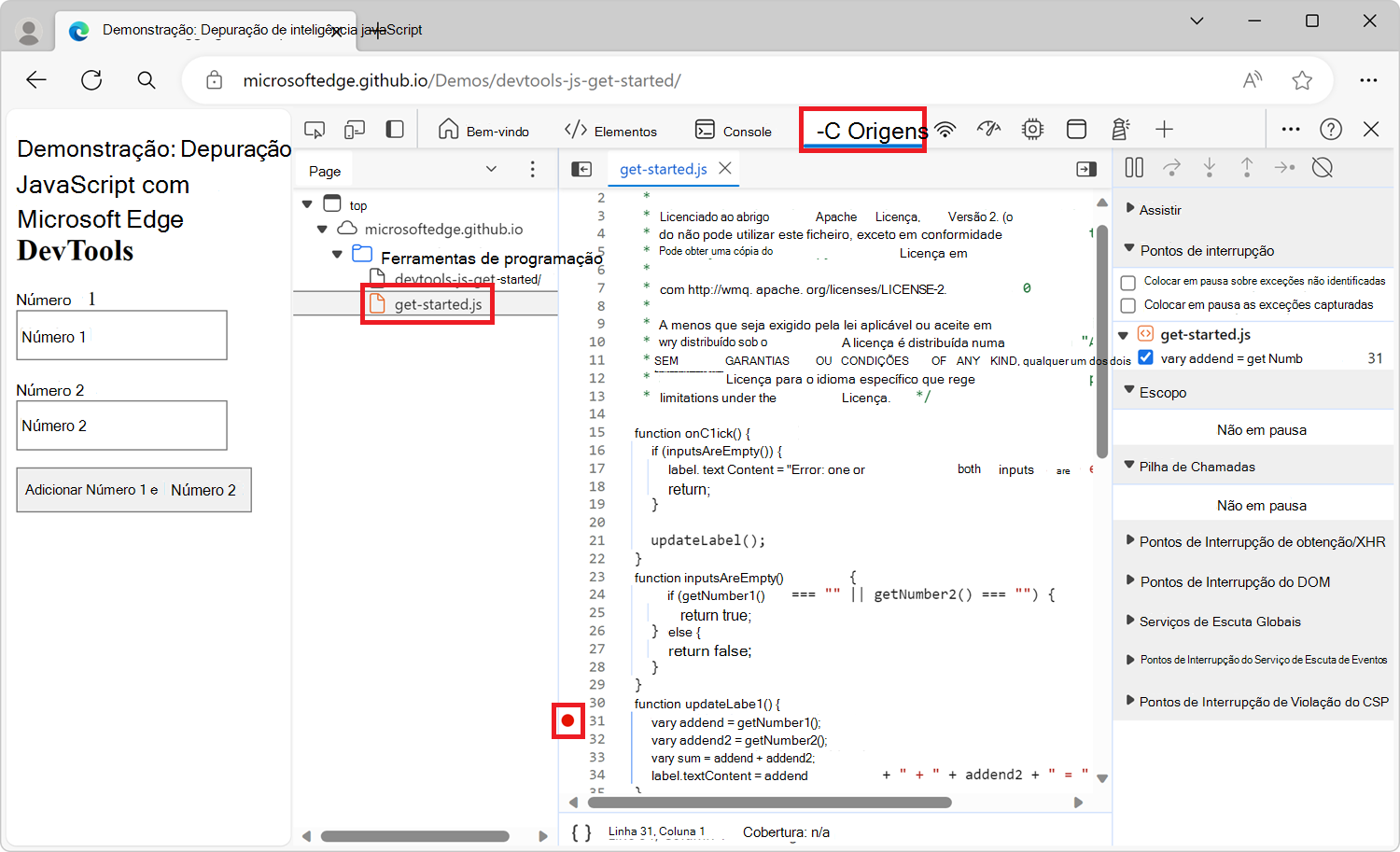The height and width of the screenshot is (852, 1400).
Task: Check 'Colocar em pausa as exceções capturadas'
Action: tap(1128, 304)
